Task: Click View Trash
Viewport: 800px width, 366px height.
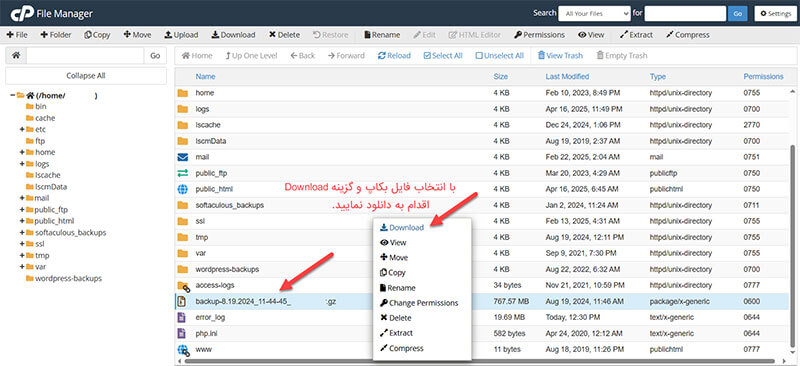Action: (x=560, y=56)
